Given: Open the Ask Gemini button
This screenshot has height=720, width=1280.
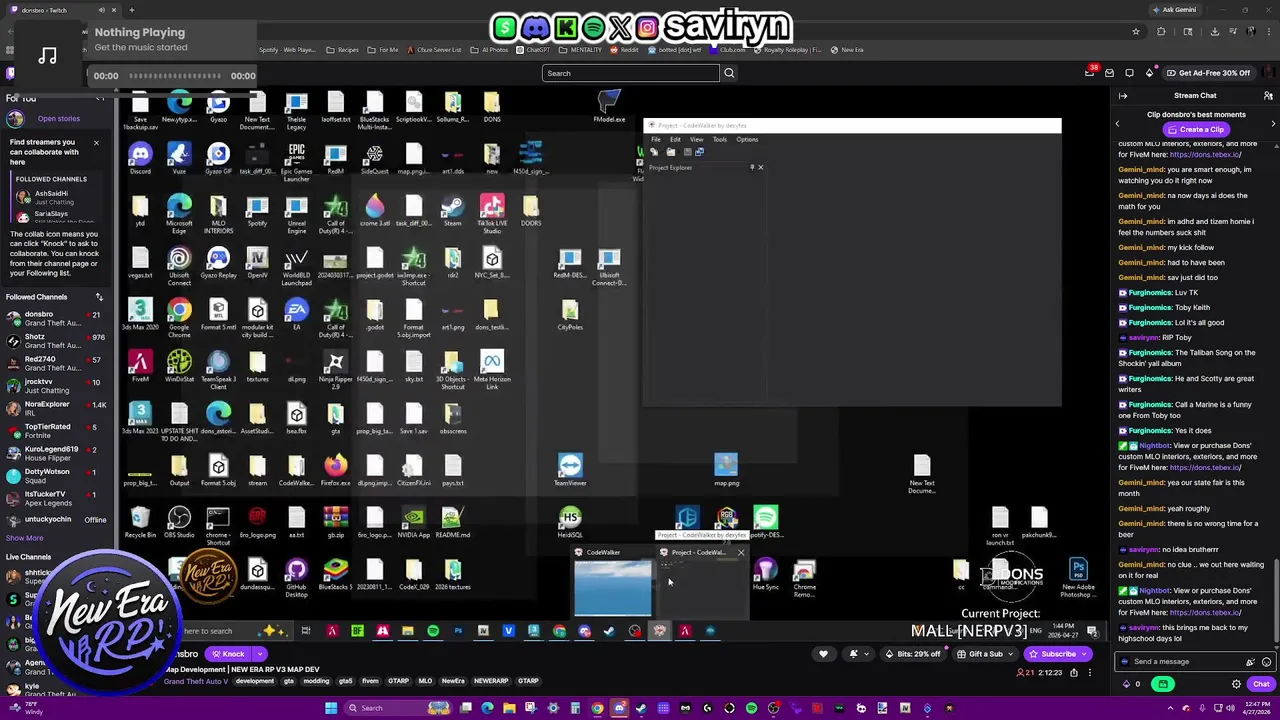Looking at the screenshot, I should pyautogui.click(x=1174, y=10).
